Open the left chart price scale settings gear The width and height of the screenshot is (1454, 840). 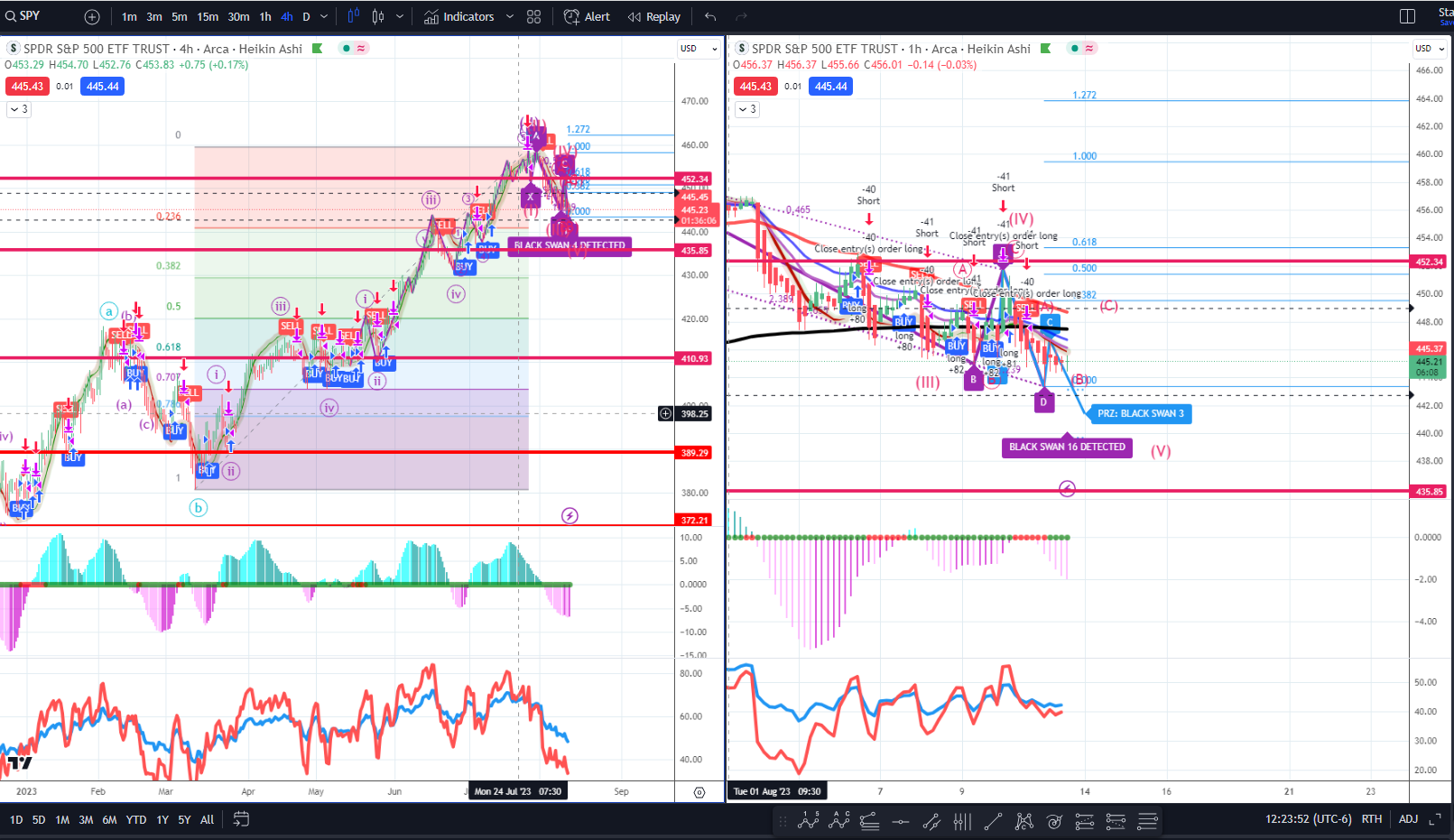point(699,792)
